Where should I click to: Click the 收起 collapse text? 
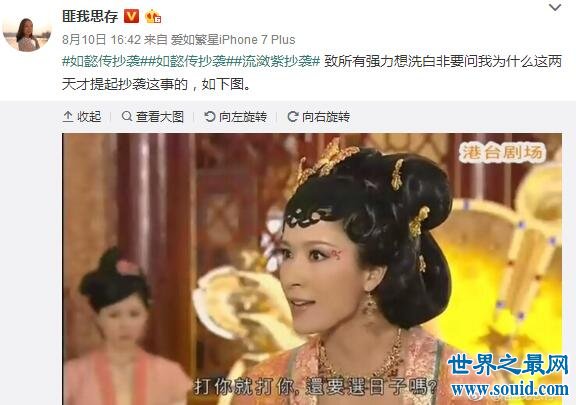pyautogui.click(x=89, y=117)
